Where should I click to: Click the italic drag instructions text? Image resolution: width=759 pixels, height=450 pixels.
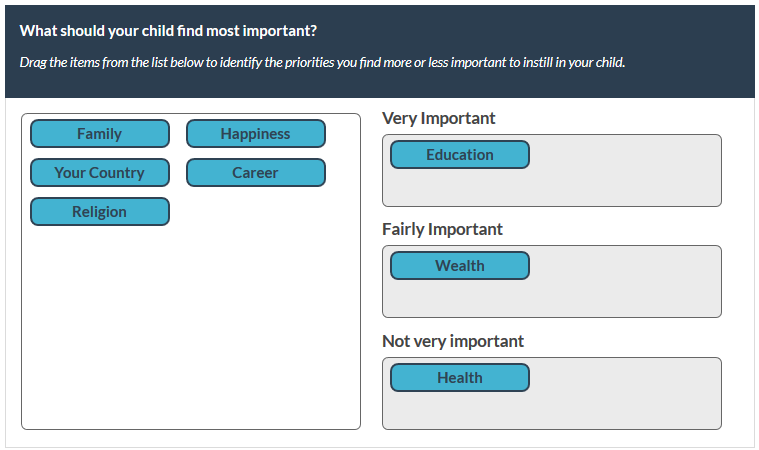point(322,62)
